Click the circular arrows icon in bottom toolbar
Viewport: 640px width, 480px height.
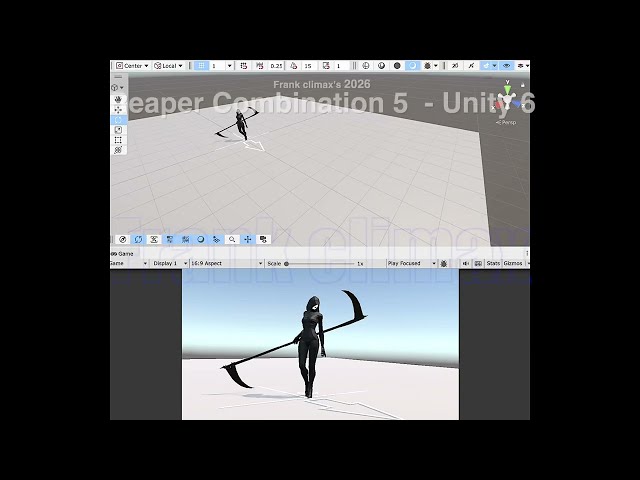click(138, 240)
